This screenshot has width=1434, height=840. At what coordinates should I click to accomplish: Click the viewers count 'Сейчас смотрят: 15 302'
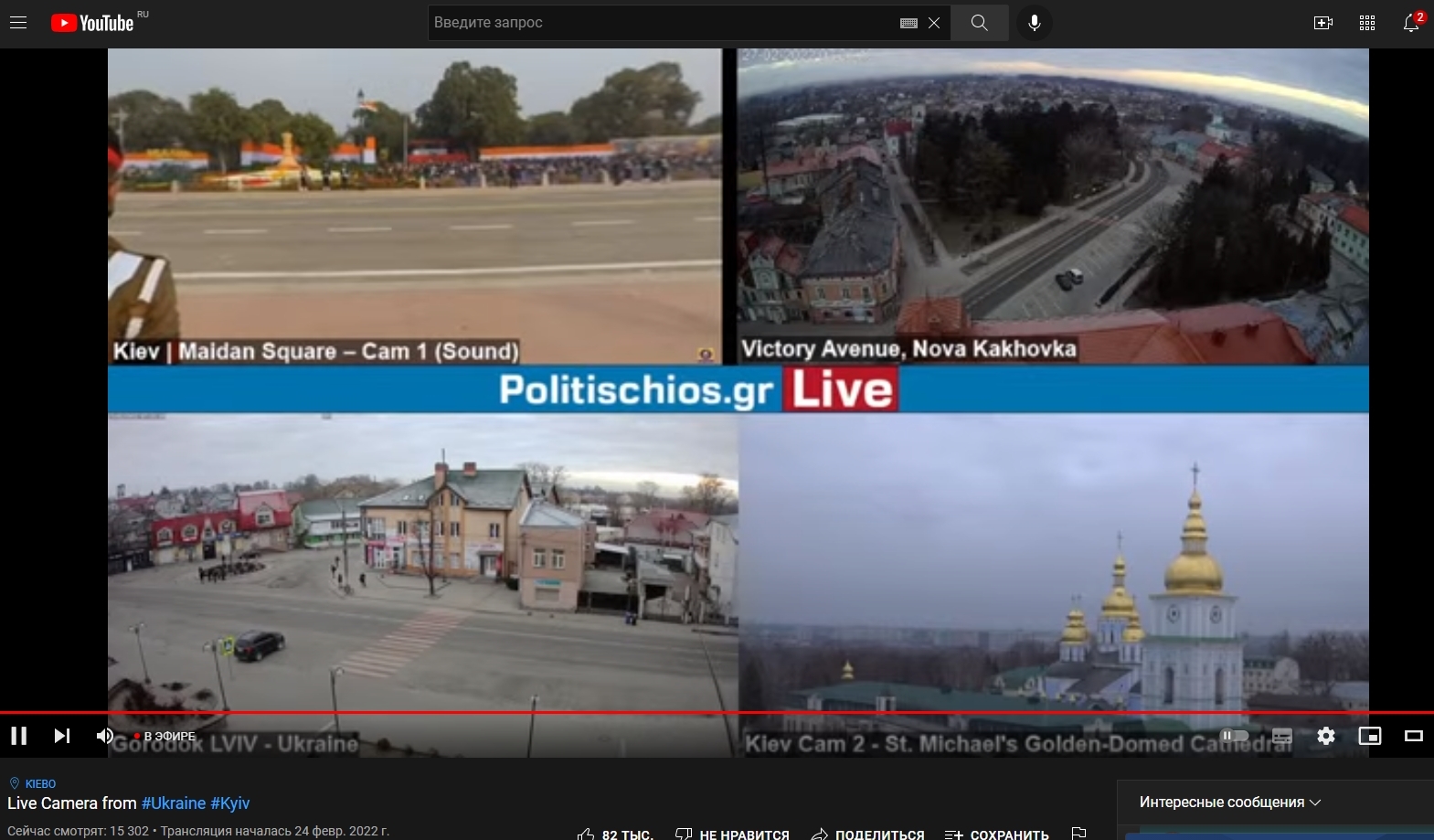coord(78,831)
